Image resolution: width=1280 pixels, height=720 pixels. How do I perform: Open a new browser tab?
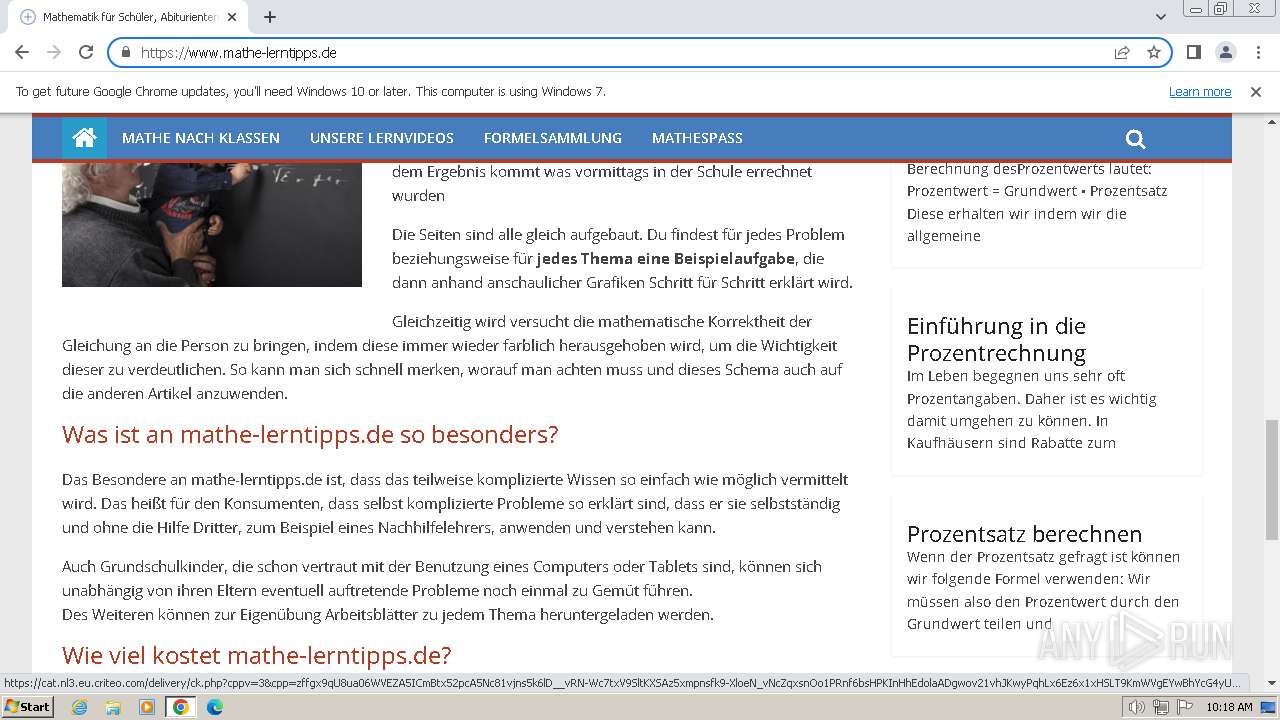coord(270,17)
